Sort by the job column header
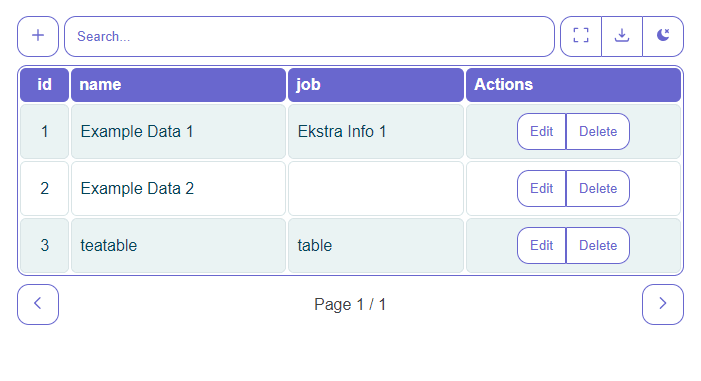This screenshot has width=701, height=381. [x=376, y=85]
